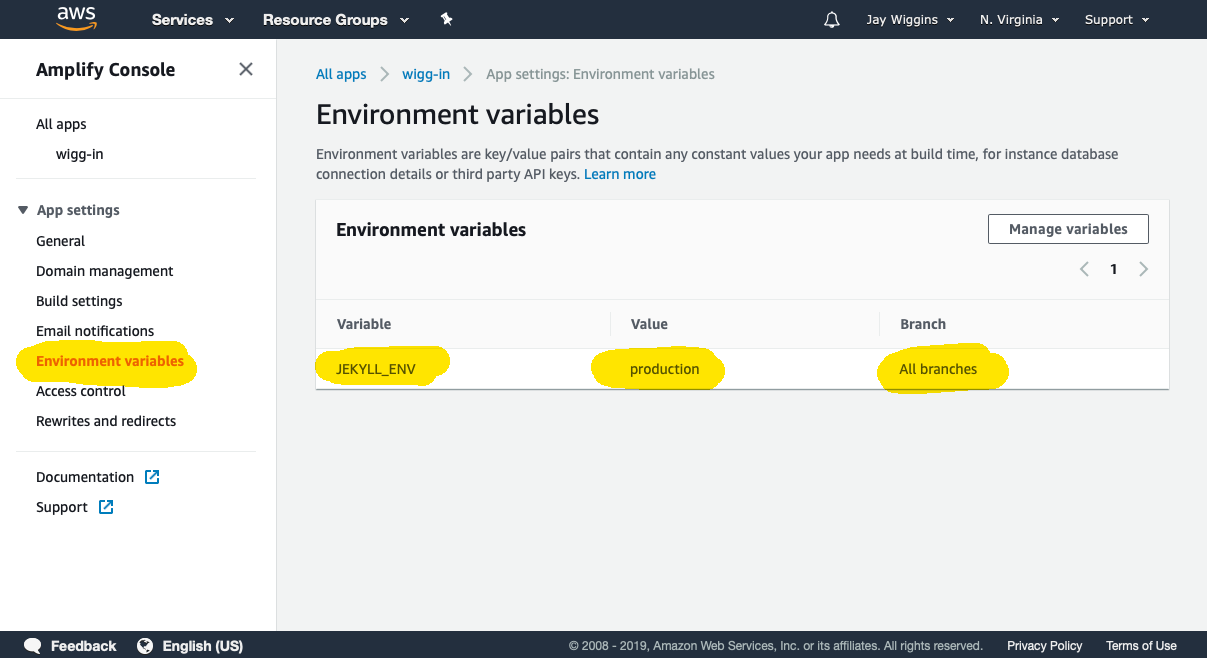Click the AWS logo
Screen dimensions: 1207x658
(x=76, y=19)
